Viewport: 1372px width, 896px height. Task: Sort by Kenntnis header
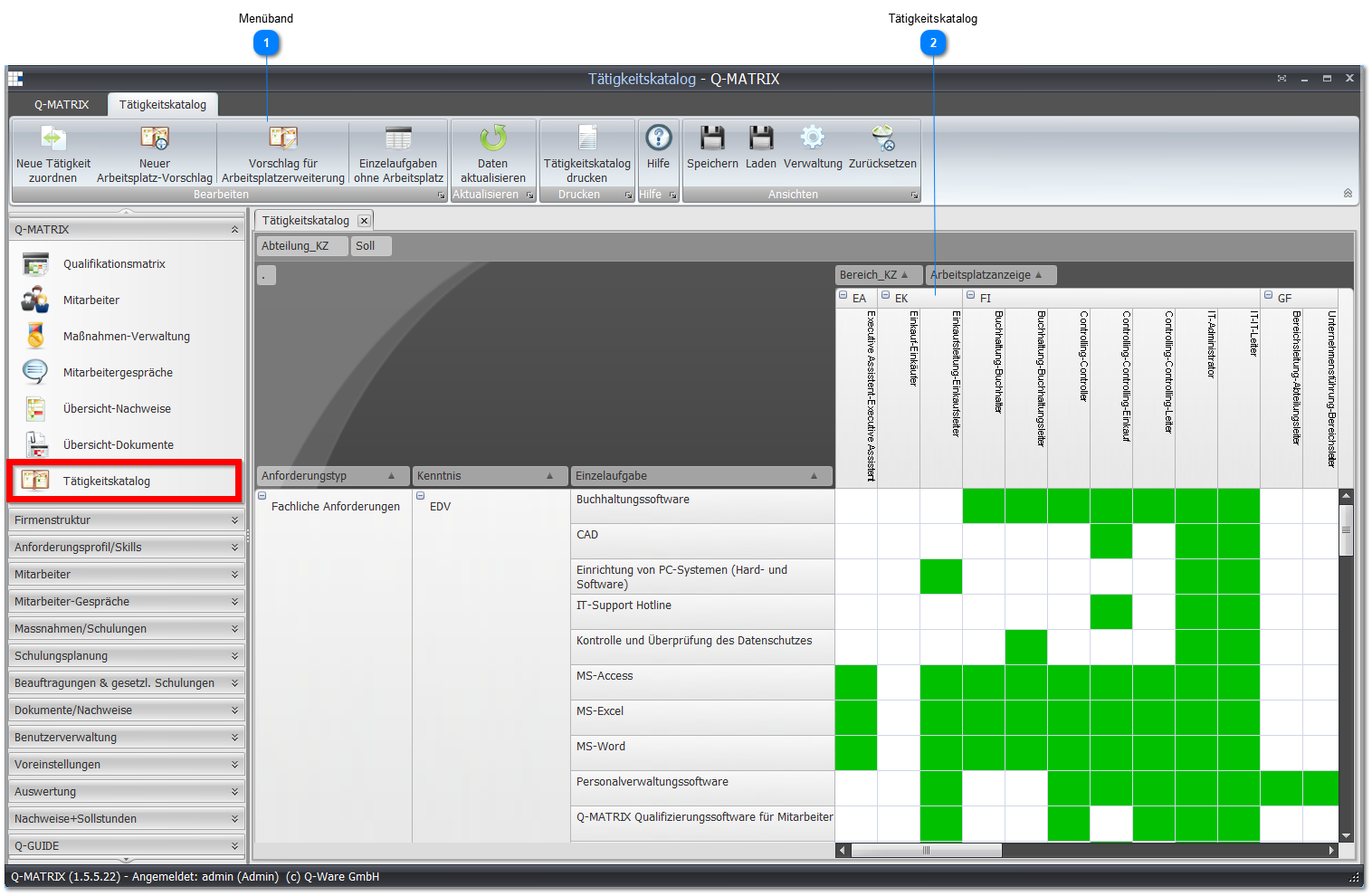(490, 476)
